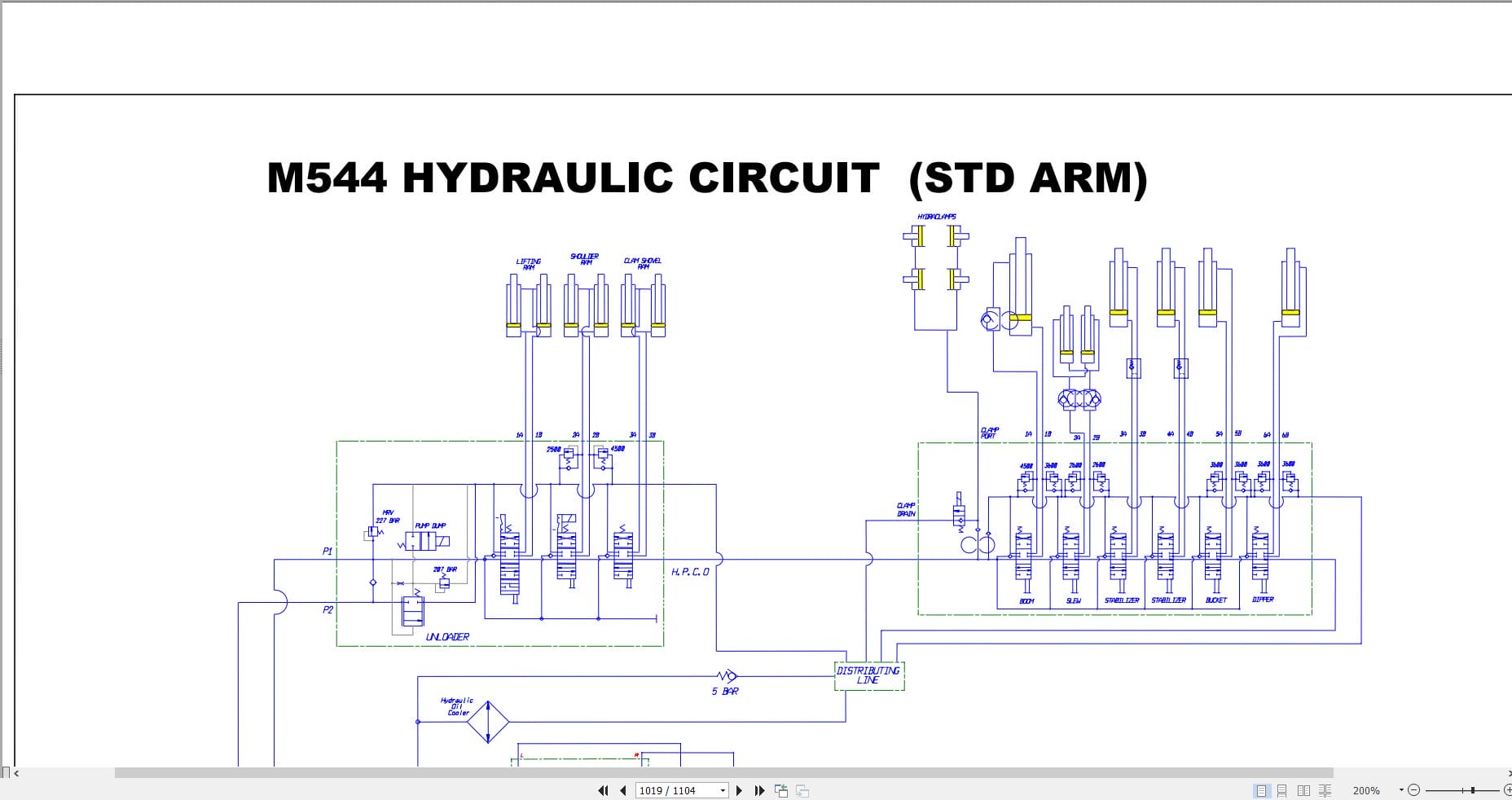
Task: Zoom in with the plus button
Action: pos(1507,790)
